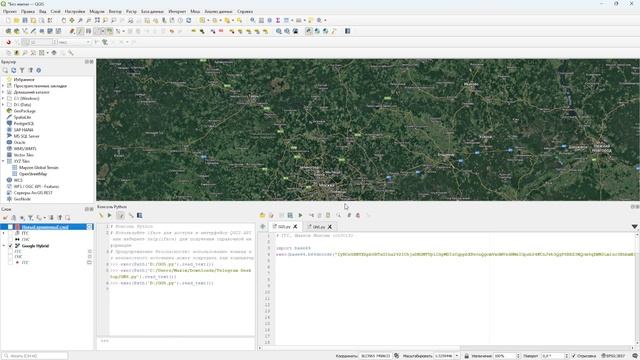Viewport: 640px width, 360px height.
Task: Open the editor tab list dropdown arrow
Action: point(634,227)
